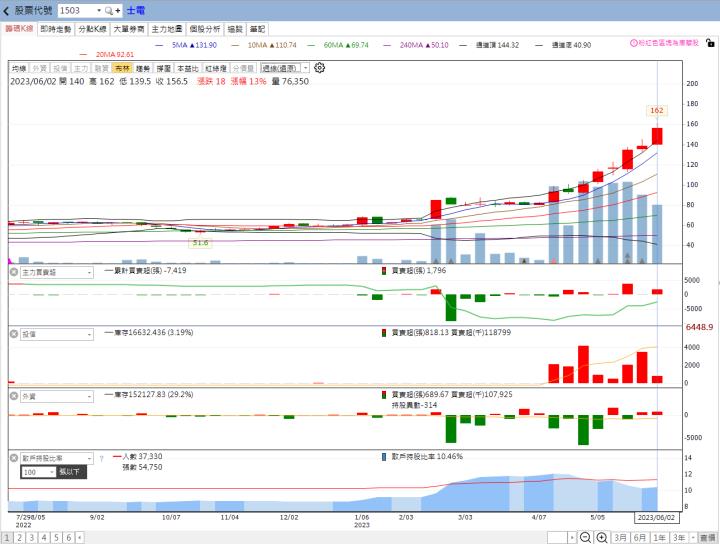Screen dimensions: 720x544
Task: Click the zoom out magnifier icon
Action: coord(587,537)
